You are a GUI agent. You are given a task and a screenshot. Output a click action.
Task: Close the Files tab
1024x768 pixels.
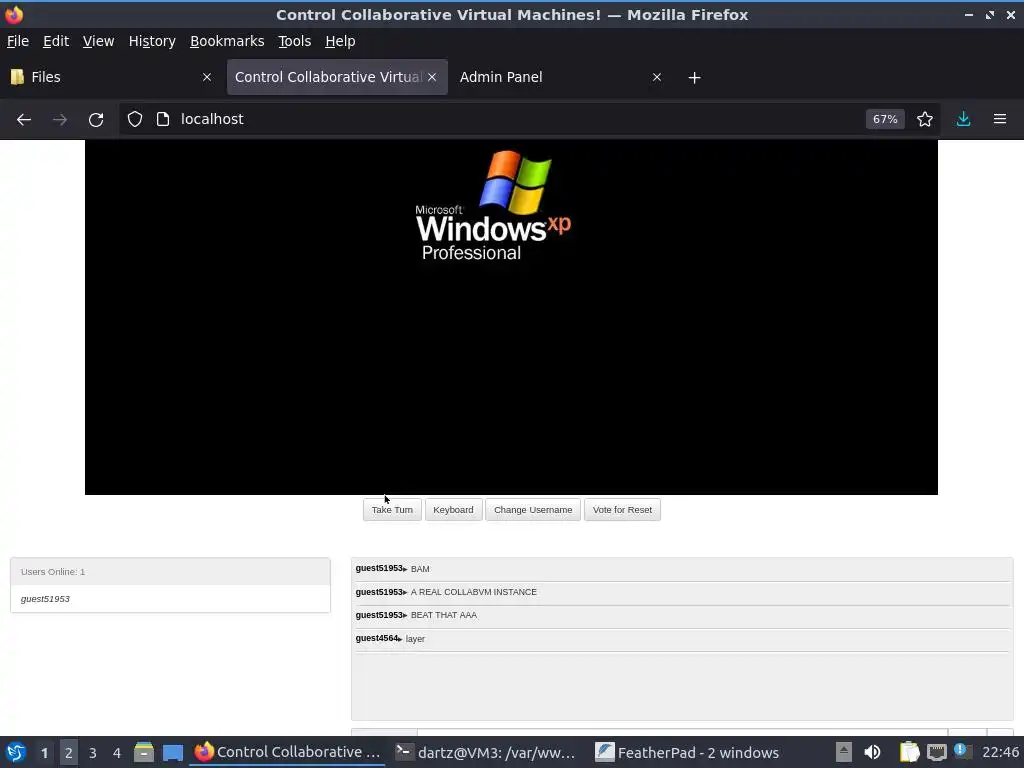pos(207,77)
